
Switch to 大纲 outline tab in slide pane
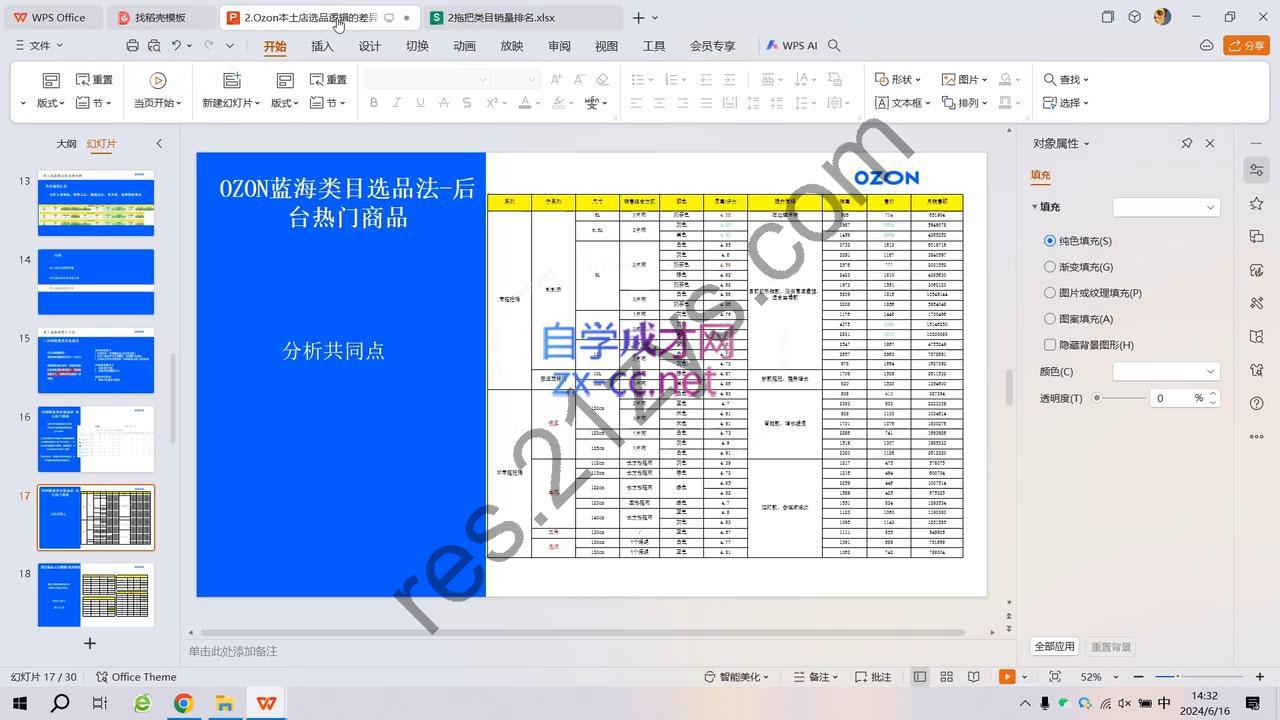pos(66,144)
